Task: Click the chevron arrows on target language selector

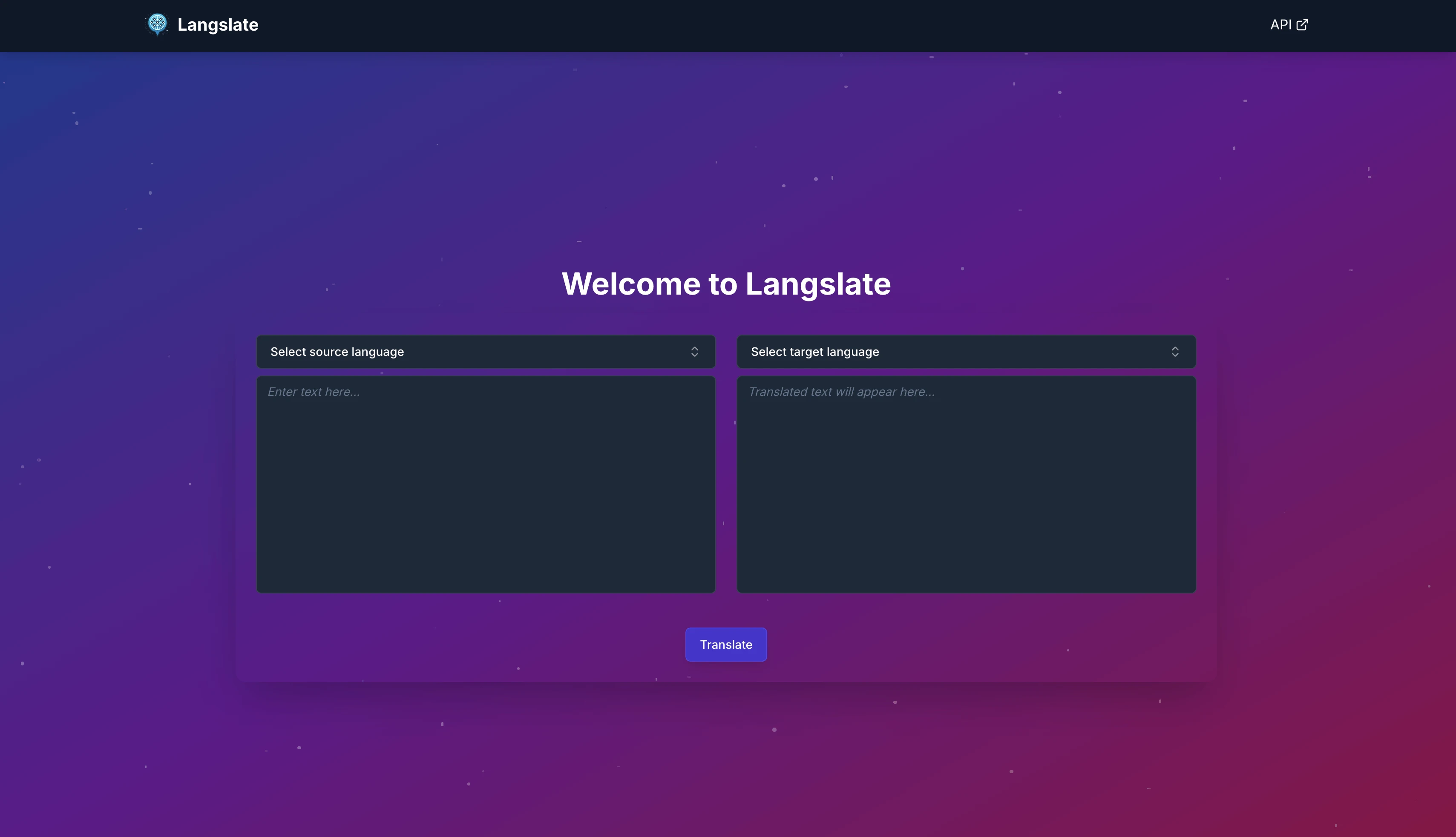Action: click(x=1175, y=352)
